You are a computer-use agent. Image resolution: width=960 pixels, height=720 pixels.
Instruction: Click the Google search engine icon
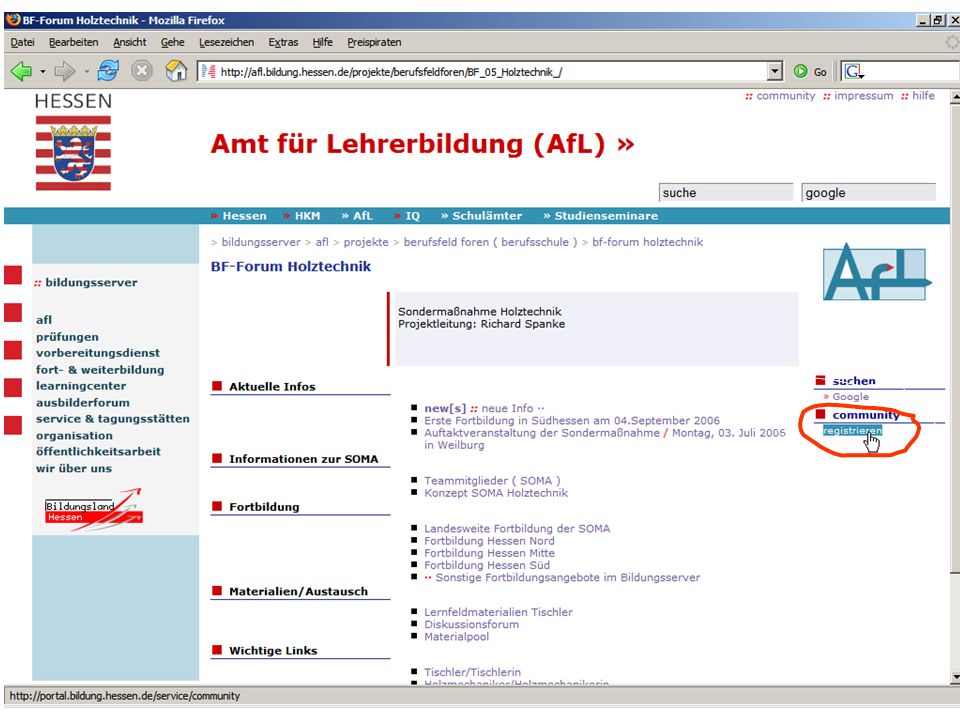(853, 72)
